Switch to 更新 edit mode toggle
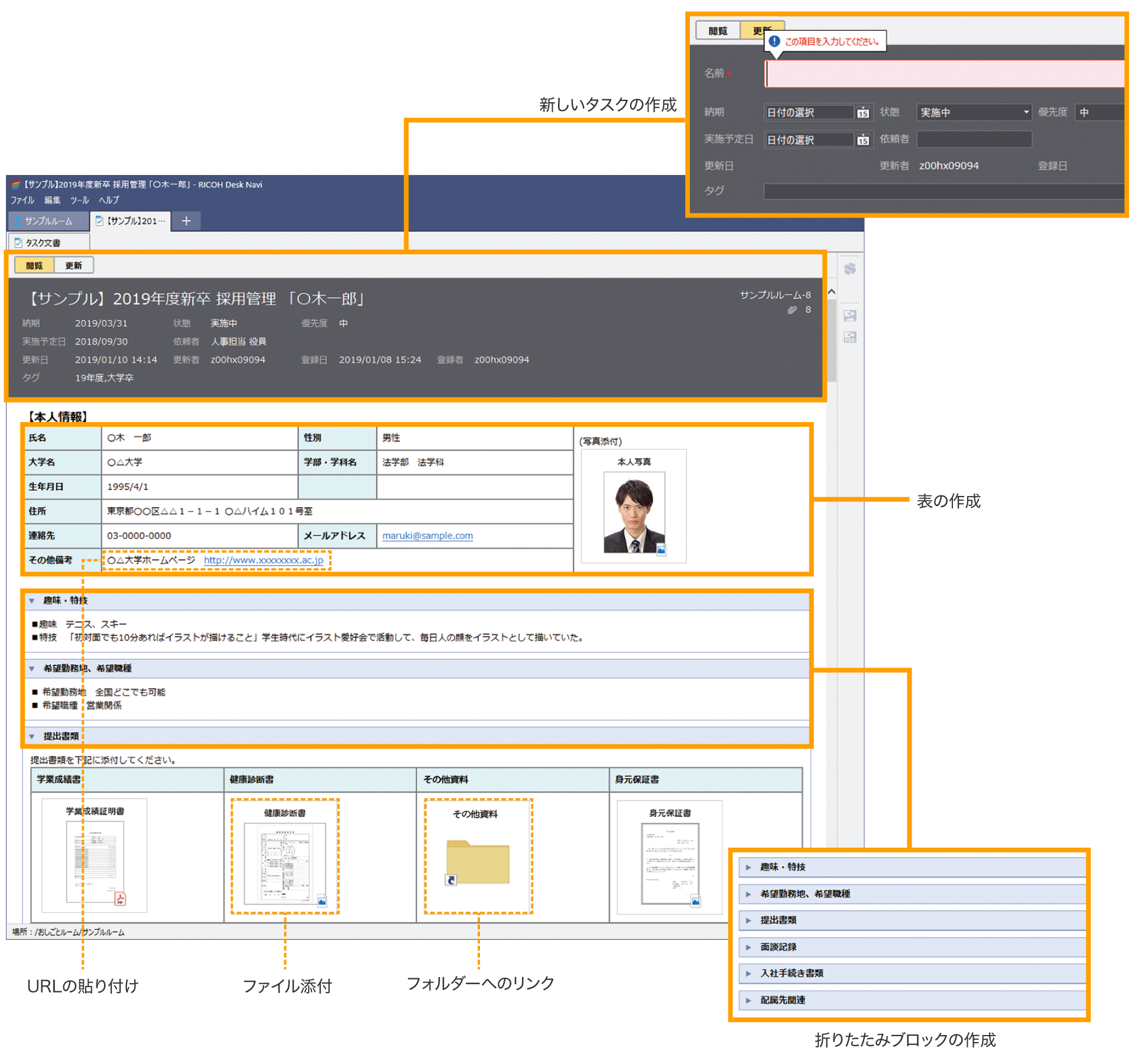The width and height of the screenshot is (1135, 1064). coord(74,265)
